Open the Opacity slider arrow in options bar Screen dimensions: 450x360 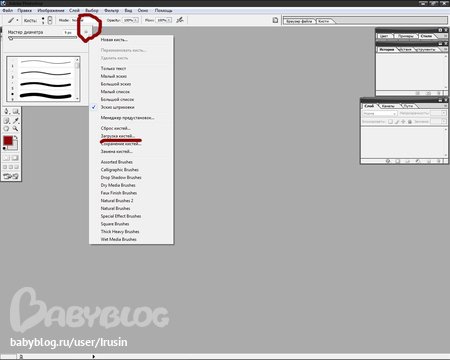click(136, 20)
